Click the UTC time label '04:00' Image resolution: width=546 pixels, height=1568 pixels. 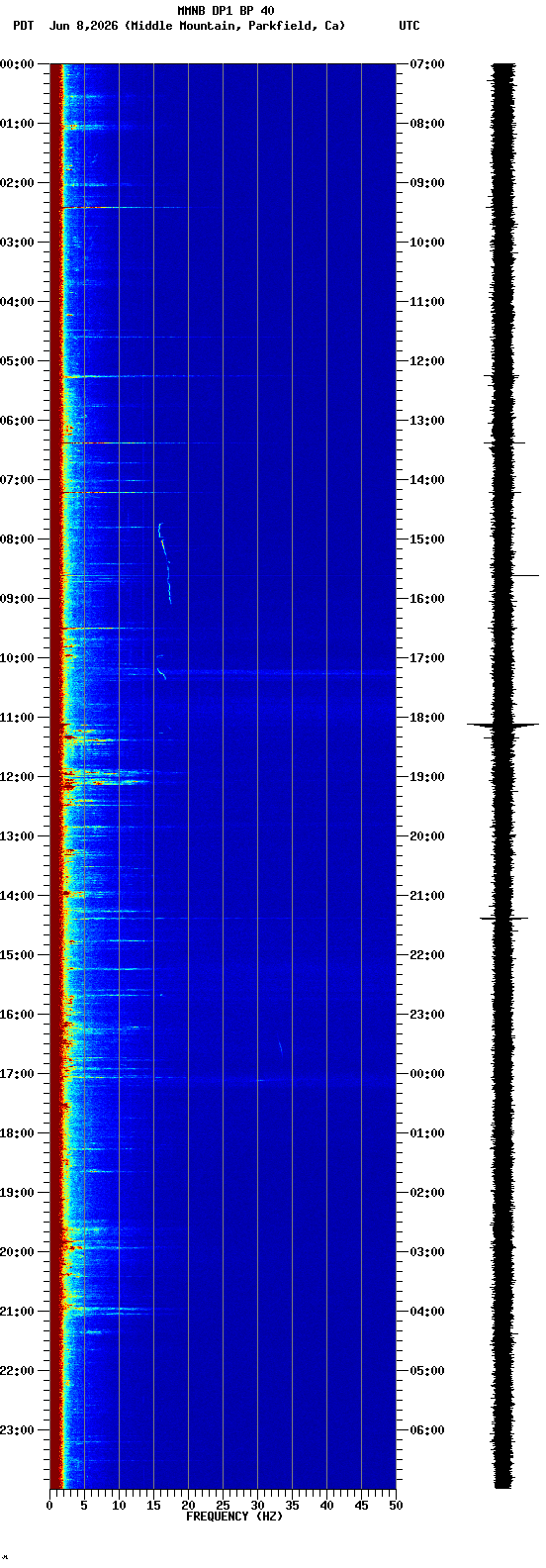(x=427, y=1312)
